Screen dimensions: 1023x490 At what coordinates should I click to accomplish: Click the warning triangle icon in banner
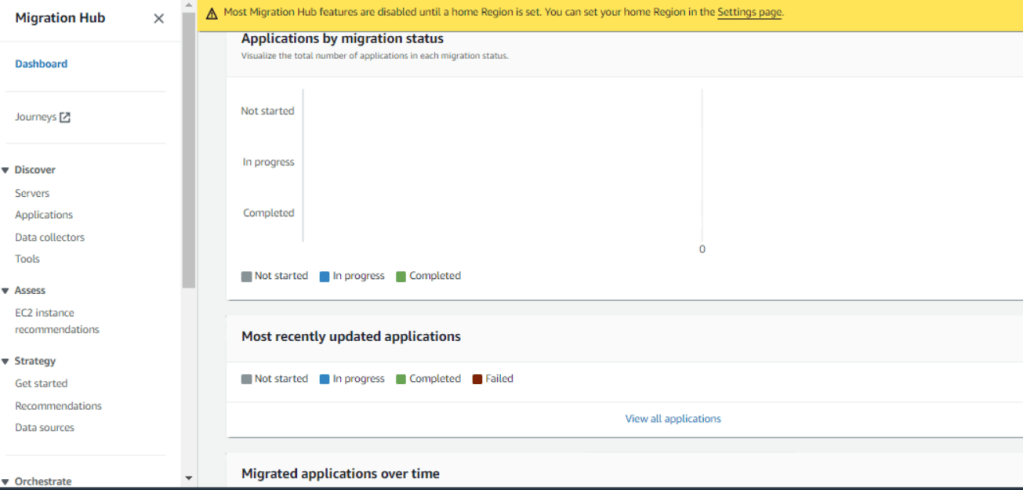tap(212, 14)
